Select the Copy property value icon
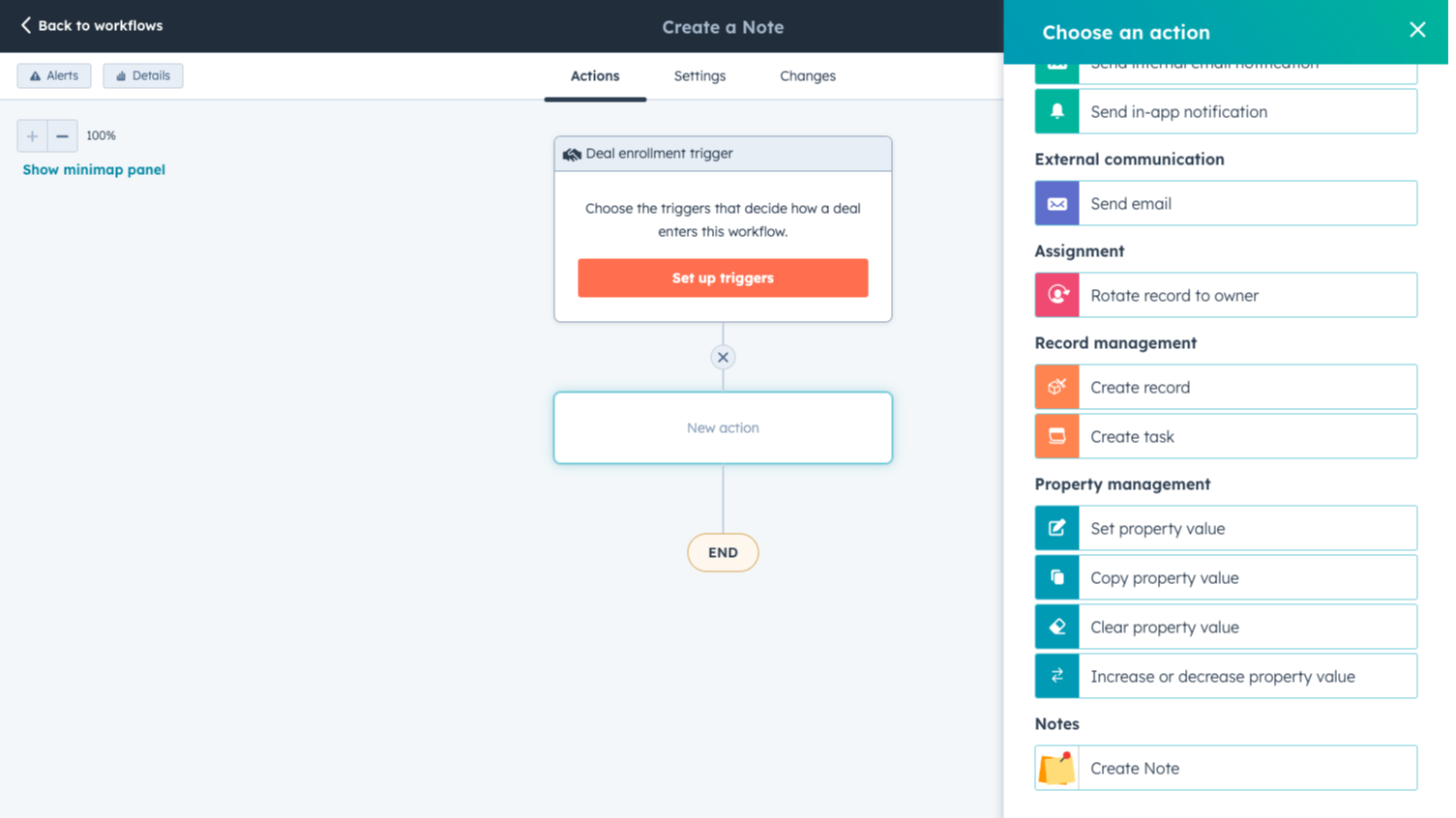 [x=1056, y=577]
